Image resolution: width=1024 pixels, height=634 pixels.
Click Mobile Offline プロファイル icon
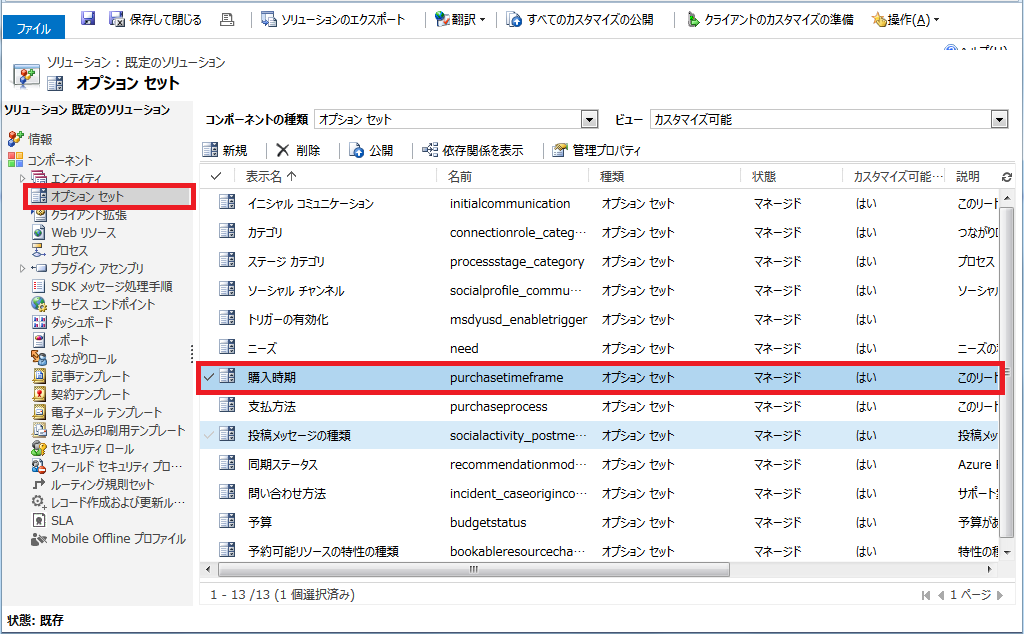coord(39,539)
